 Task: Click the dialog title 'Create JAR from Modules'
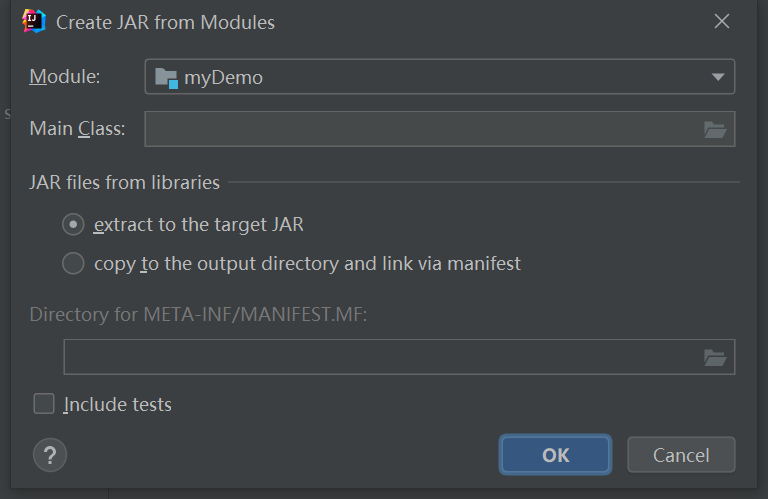click(165, 22)
